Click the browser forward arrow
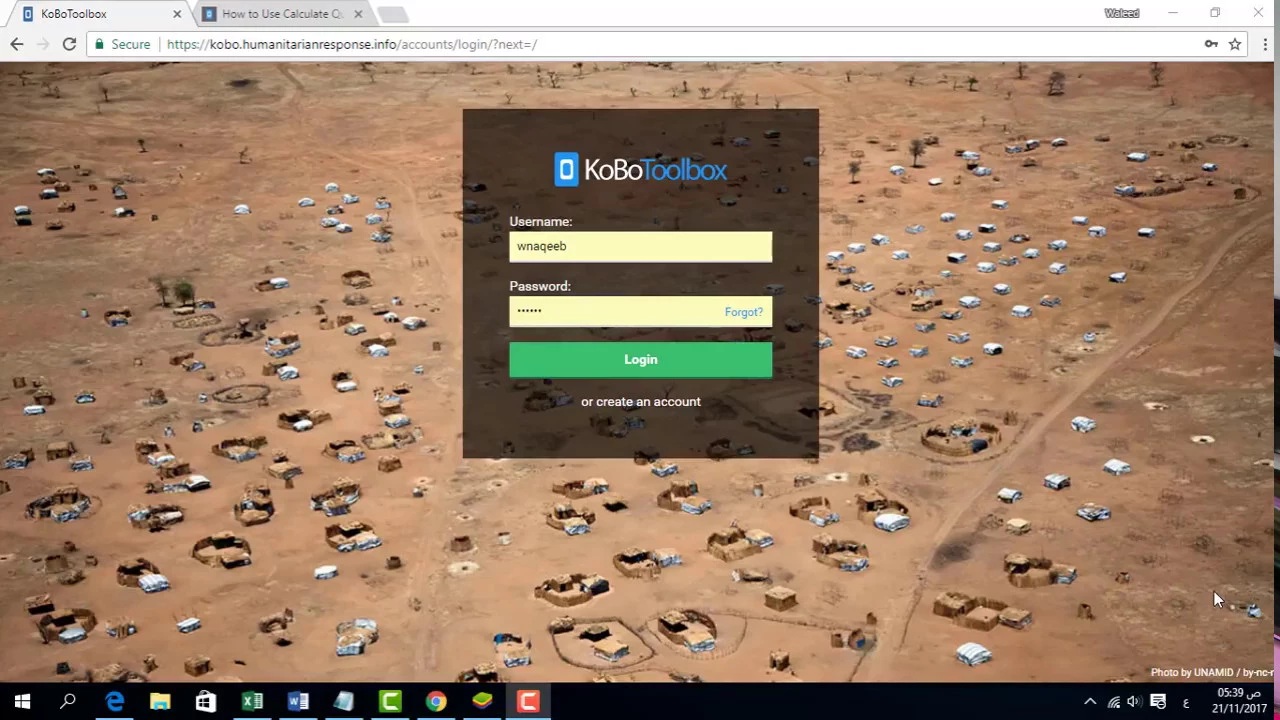The height and width of the screenshot is (720, 1280). tap(43, 44)
